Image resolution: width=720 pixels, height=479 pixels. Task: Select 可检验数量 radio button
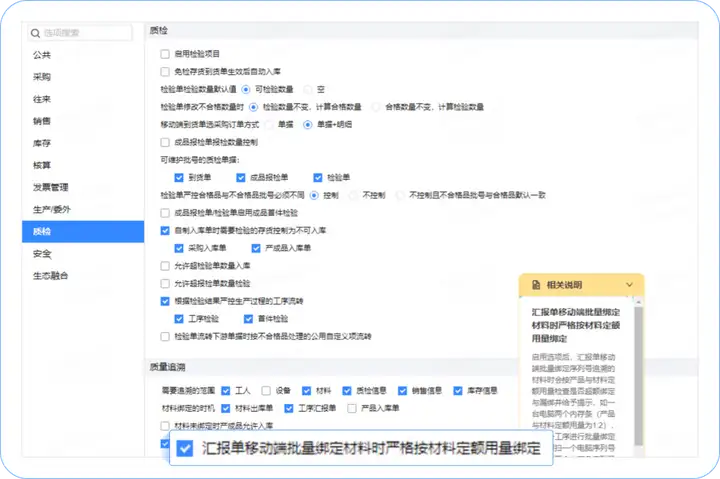pyautogui.click(x=246, y=89)
